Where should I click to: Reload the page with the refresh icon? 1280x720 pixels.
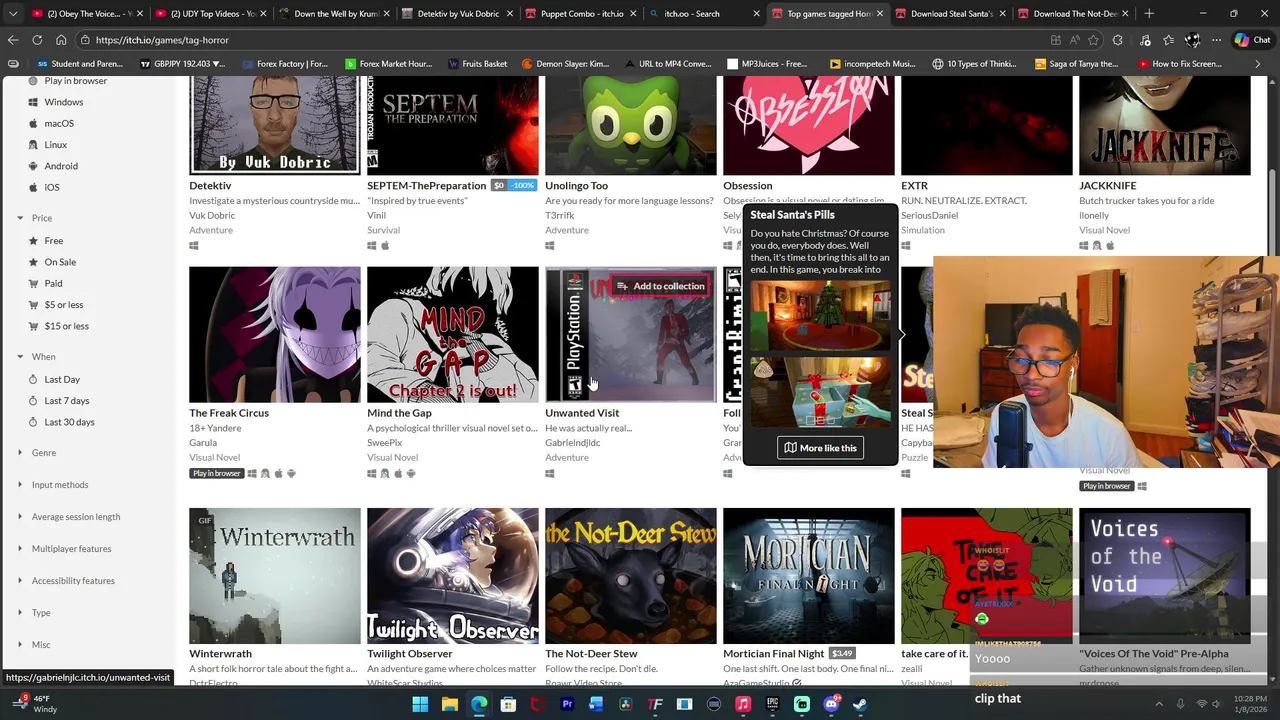pos(37,40)
